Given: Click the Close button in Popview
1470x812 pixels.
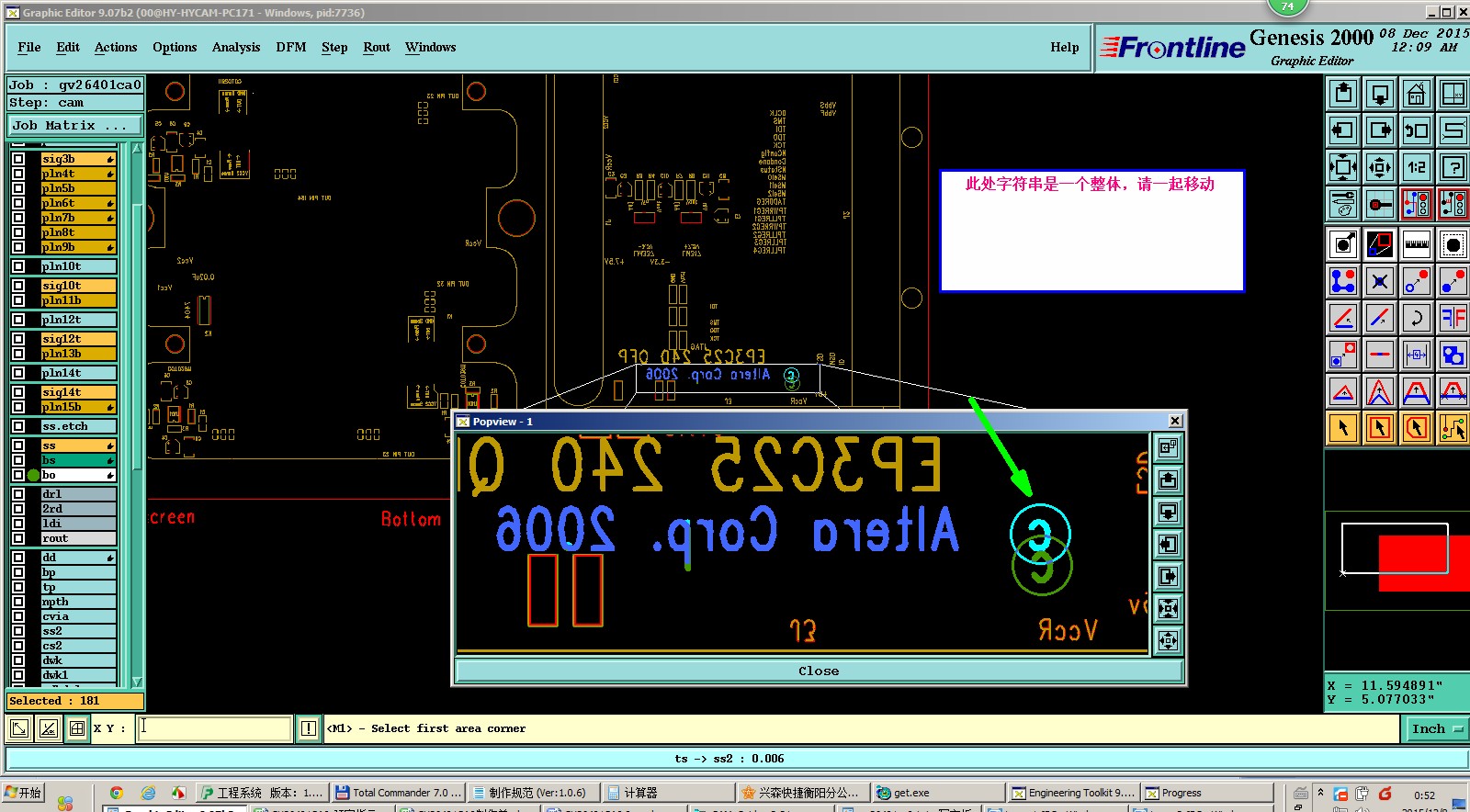Looking at the screenshot, I should click(x=819, y=671).
